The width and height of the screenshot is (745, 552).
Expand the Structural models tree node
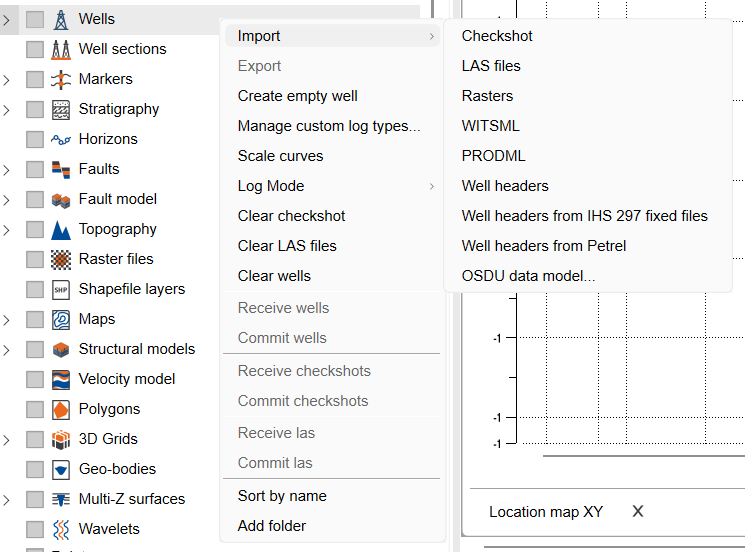click(6, 350)
